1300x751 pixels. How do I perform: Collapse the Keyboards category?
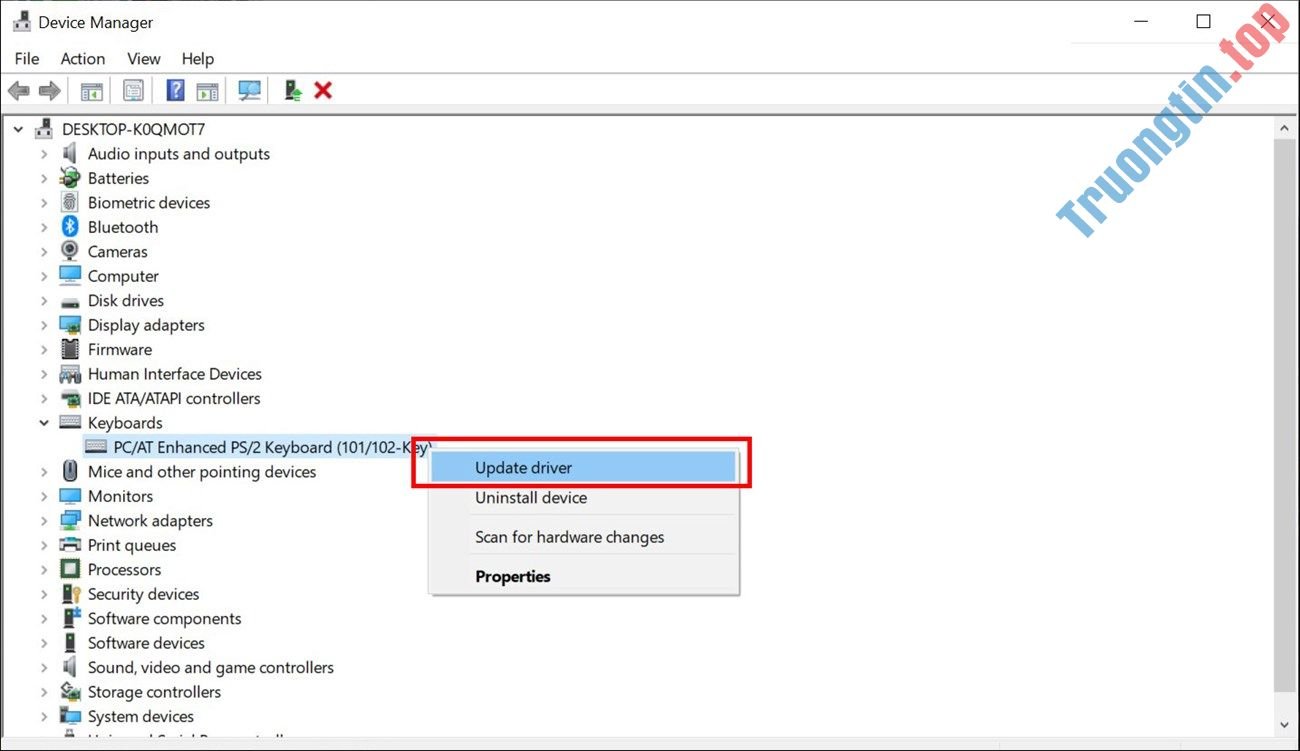(44, 423)
